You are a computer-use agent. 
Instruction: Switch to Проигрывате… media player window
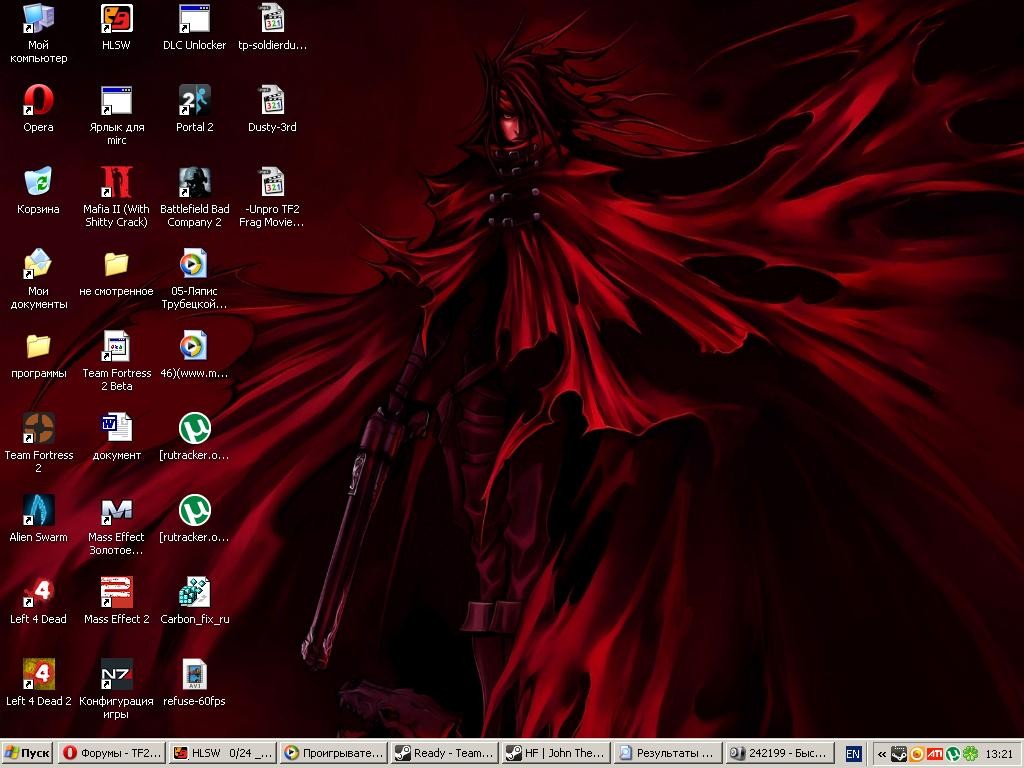point(334,753)
